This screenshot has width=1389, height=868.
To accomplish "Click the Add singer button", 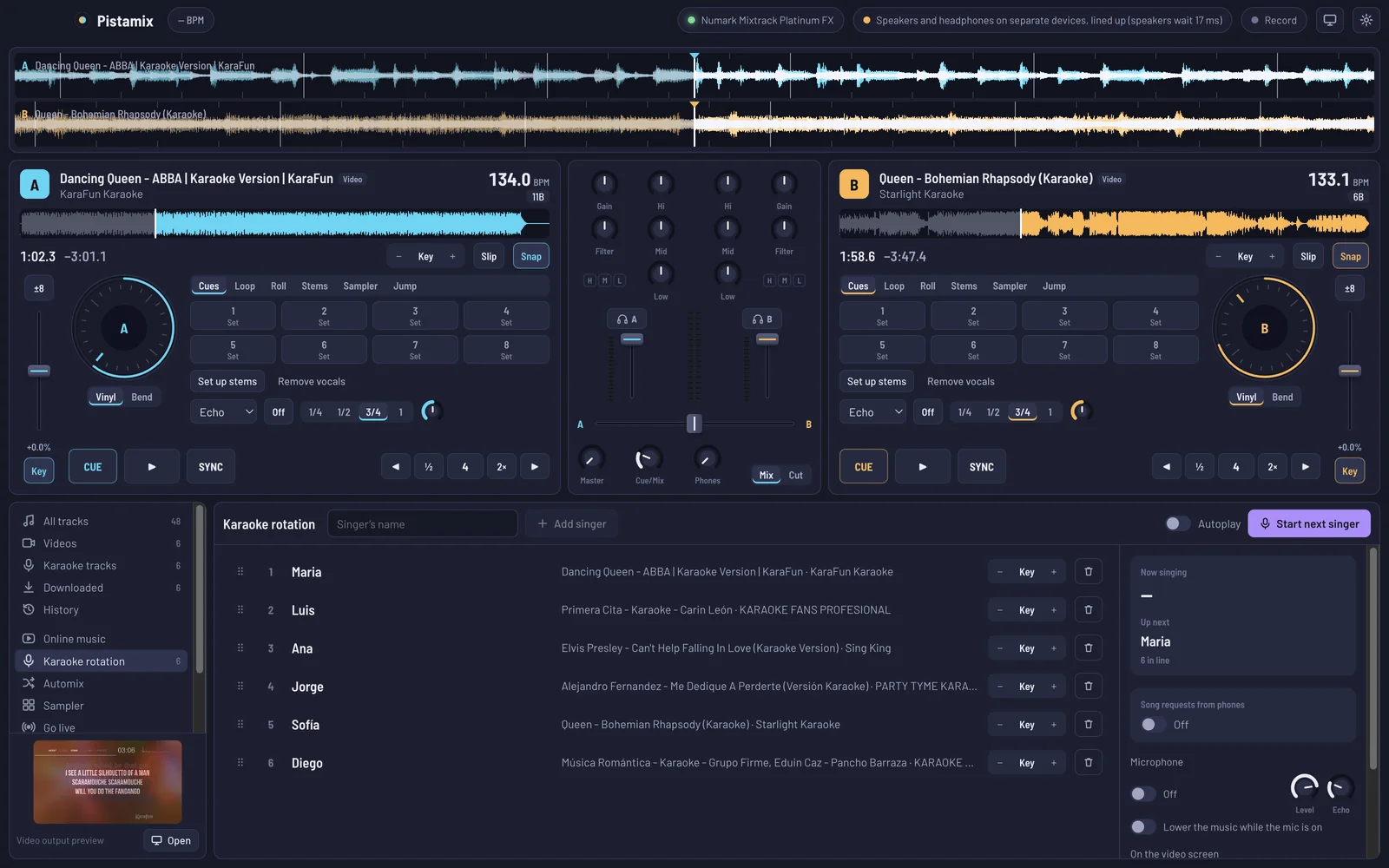I will [x=571, y=523].
